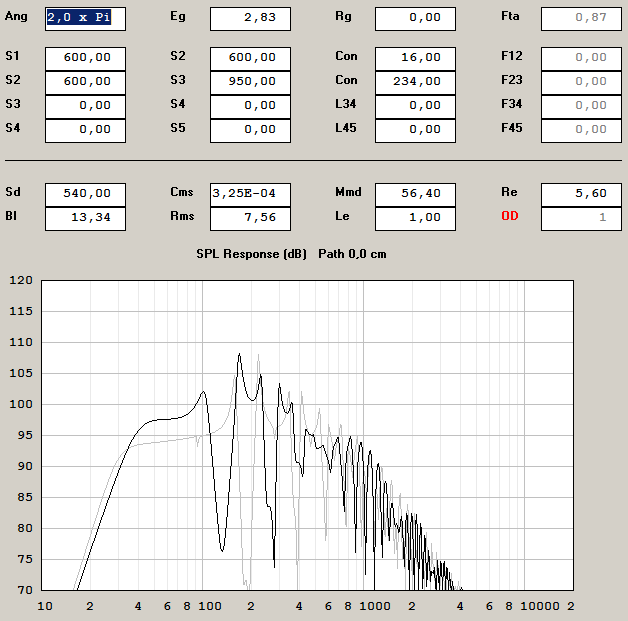This screenshot has height=621, width=628.
Task: Click the F45 label
Action: (511, 128)
